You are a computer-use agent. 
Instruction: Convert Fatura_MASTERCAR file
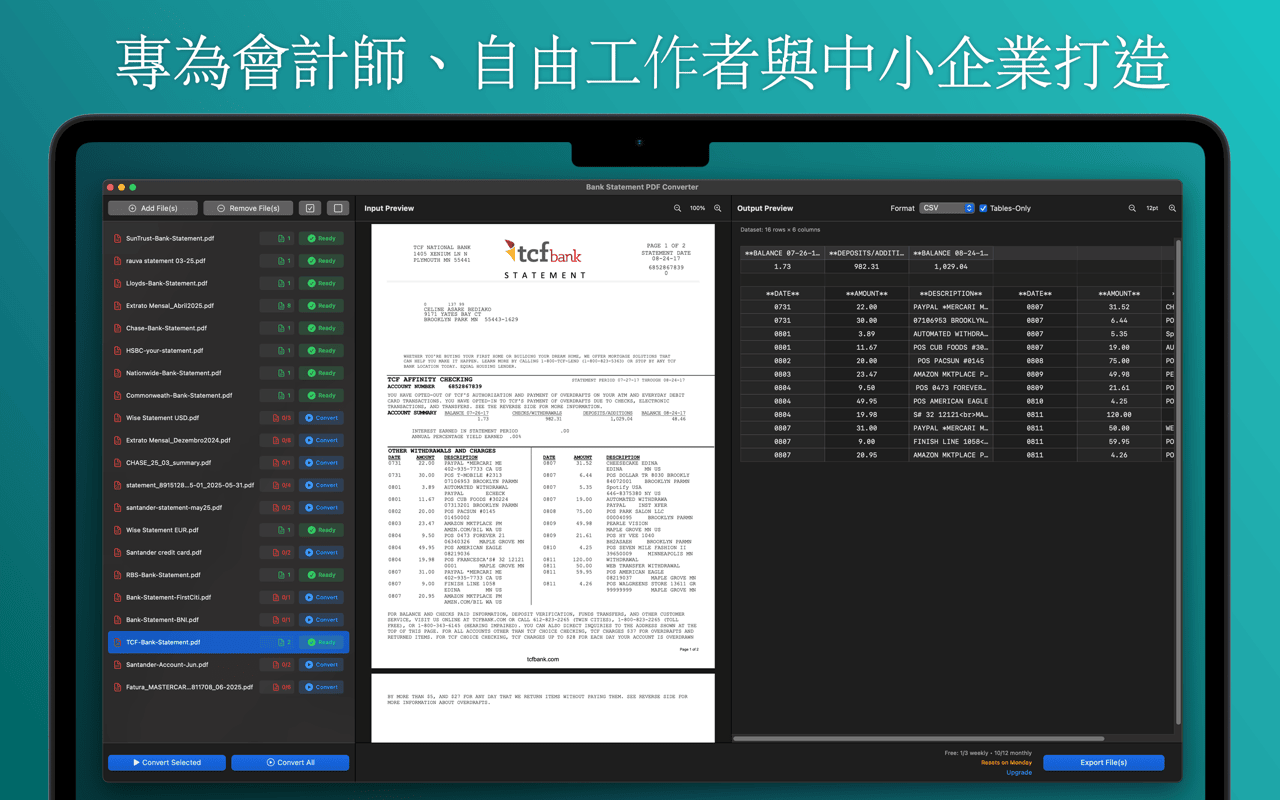pos(322,687)
